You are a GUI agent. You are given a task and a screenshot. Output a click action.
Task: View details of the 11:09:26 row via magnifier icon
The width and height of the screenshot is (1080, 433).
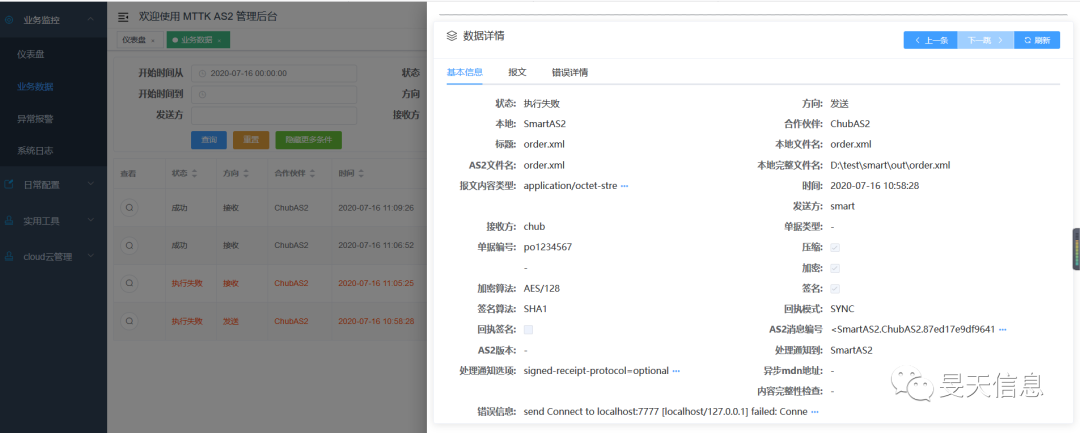(129, 207)
